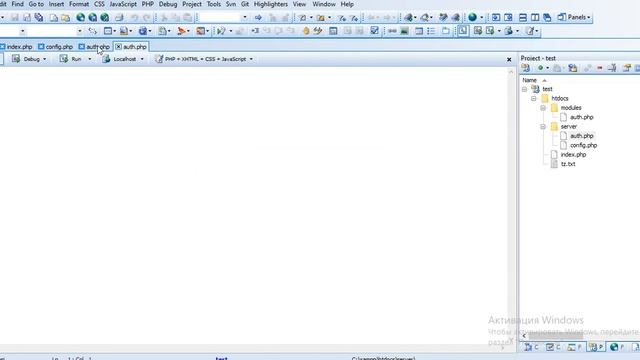
Task: Click the Open file folder icon
Action: point(65,17)
